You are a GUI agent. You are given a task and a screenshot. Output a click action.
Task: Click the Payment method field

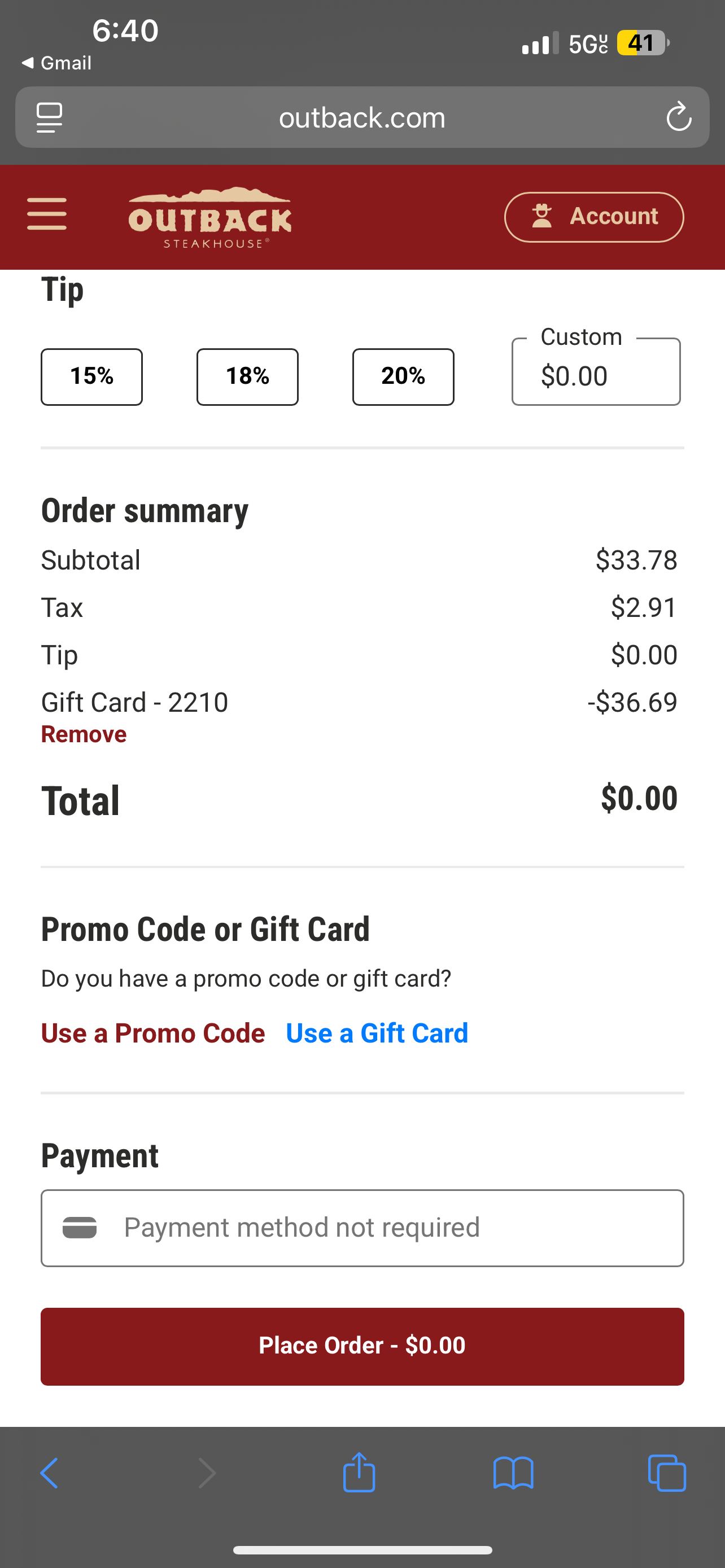coord(362,1228)
